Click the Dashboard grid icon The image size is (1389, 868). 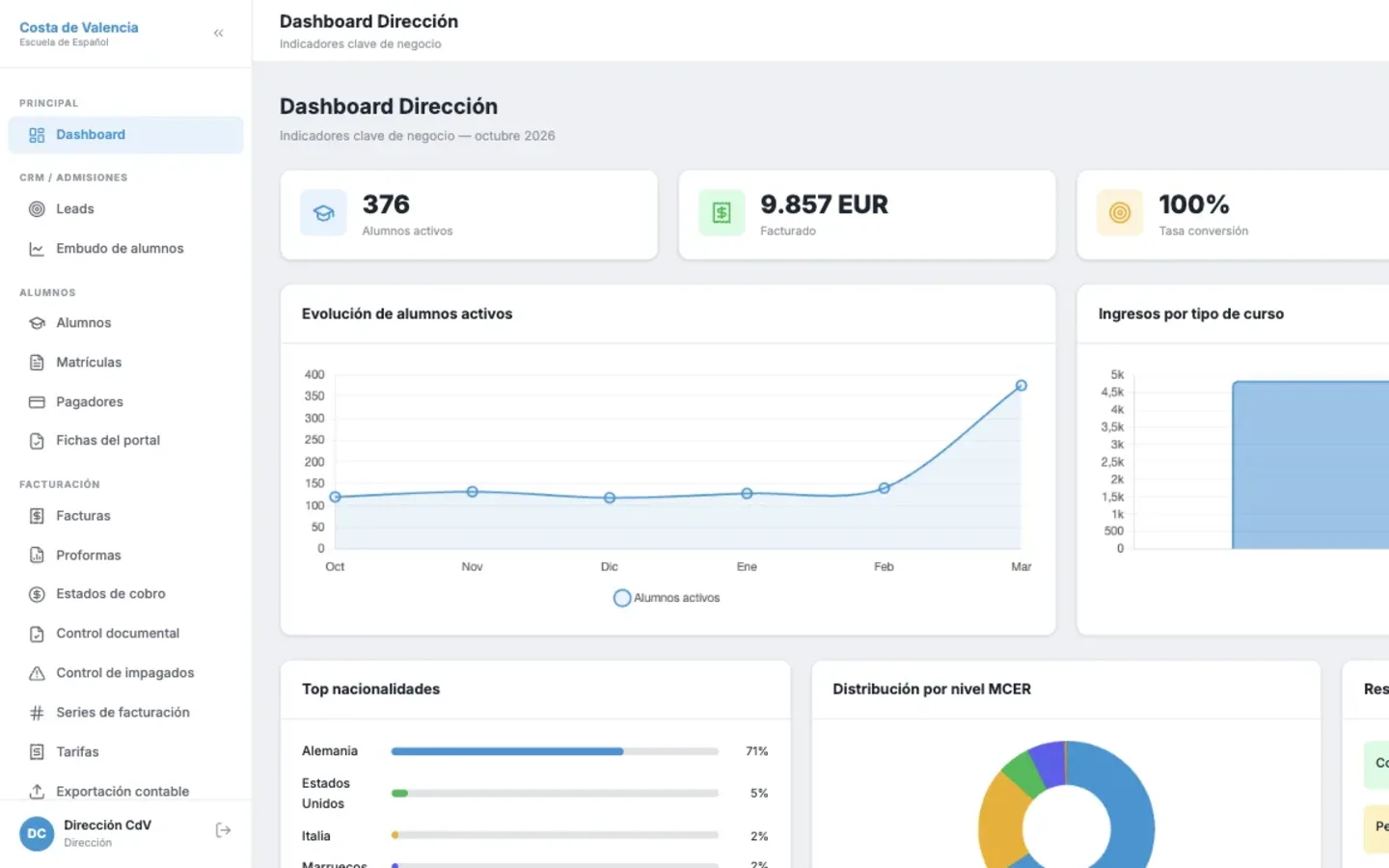(x=37, y=135)
